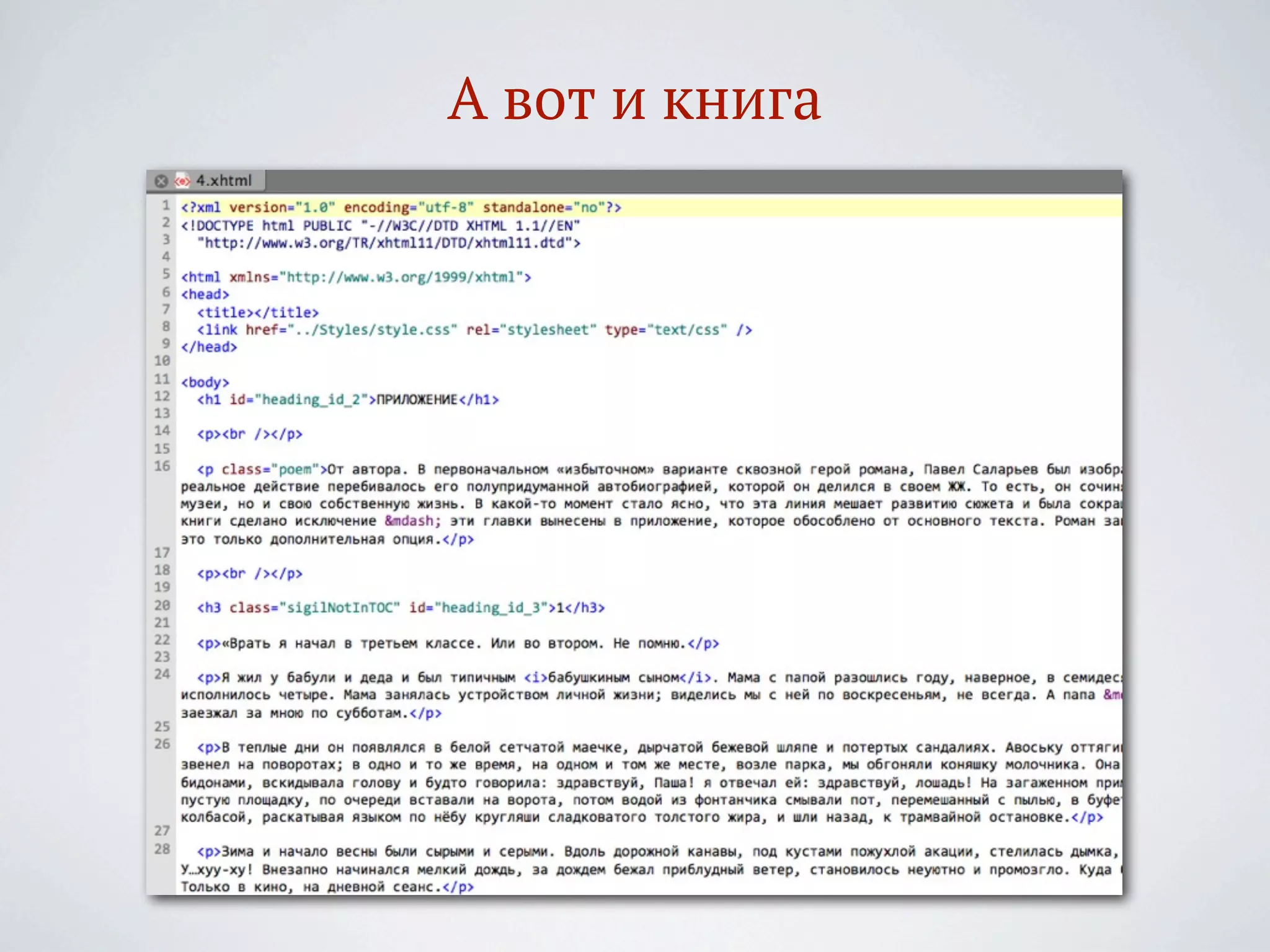This screenshot has height=952, width=1270.
Task: Click the link href style.css line
Action: (474, 330)
